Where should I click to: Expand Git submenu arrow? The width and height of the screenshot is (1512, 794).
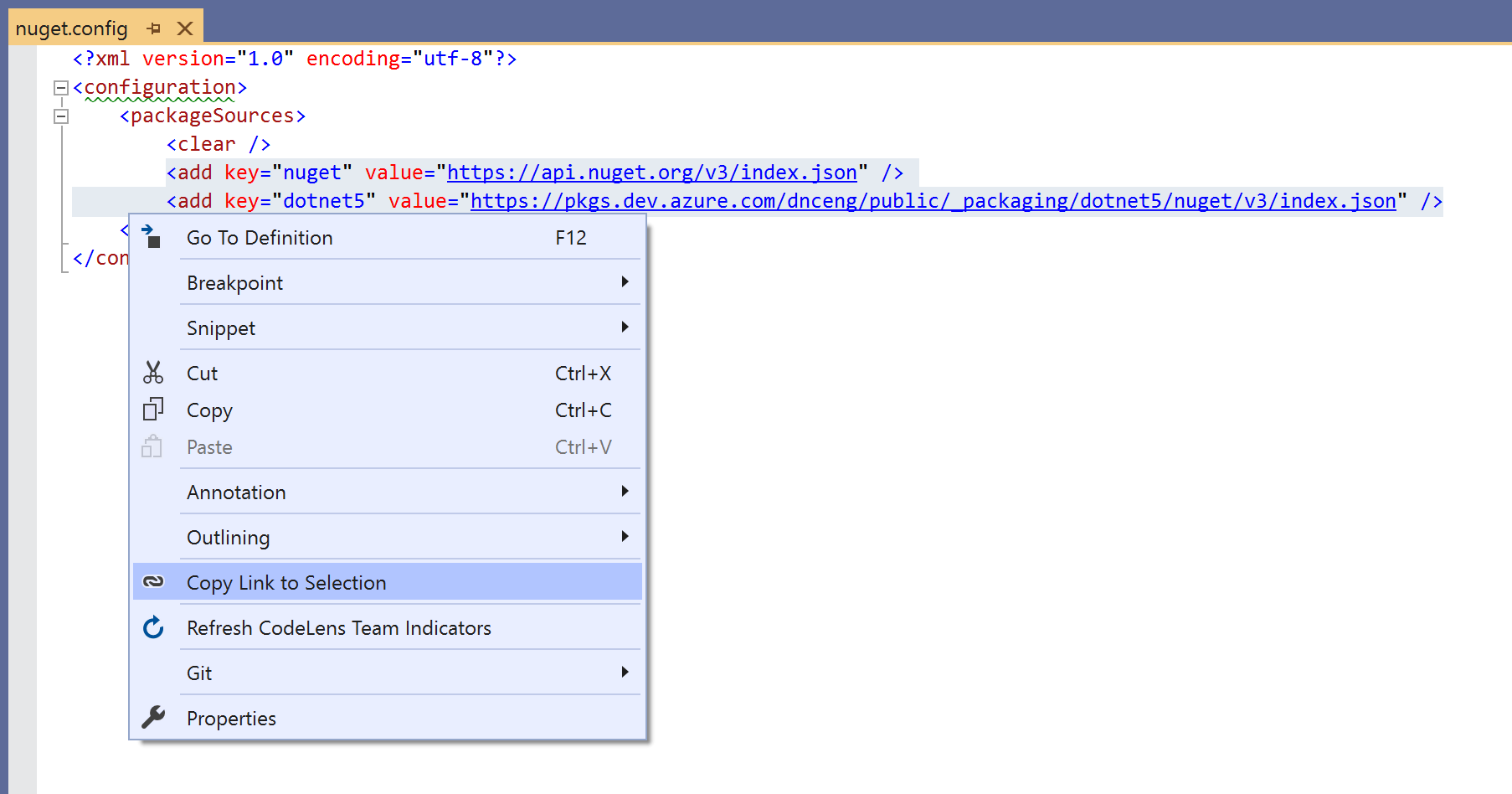point(625,673)
